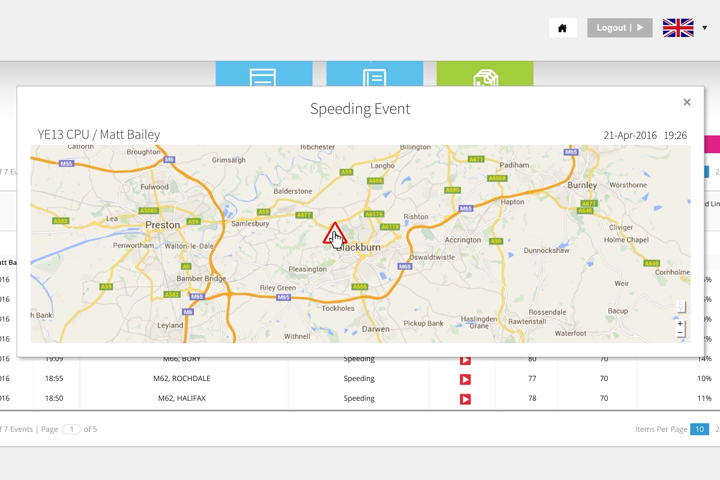Play video for M62, HALIFAX event
The image size is (720, 480).
(465, 399)
